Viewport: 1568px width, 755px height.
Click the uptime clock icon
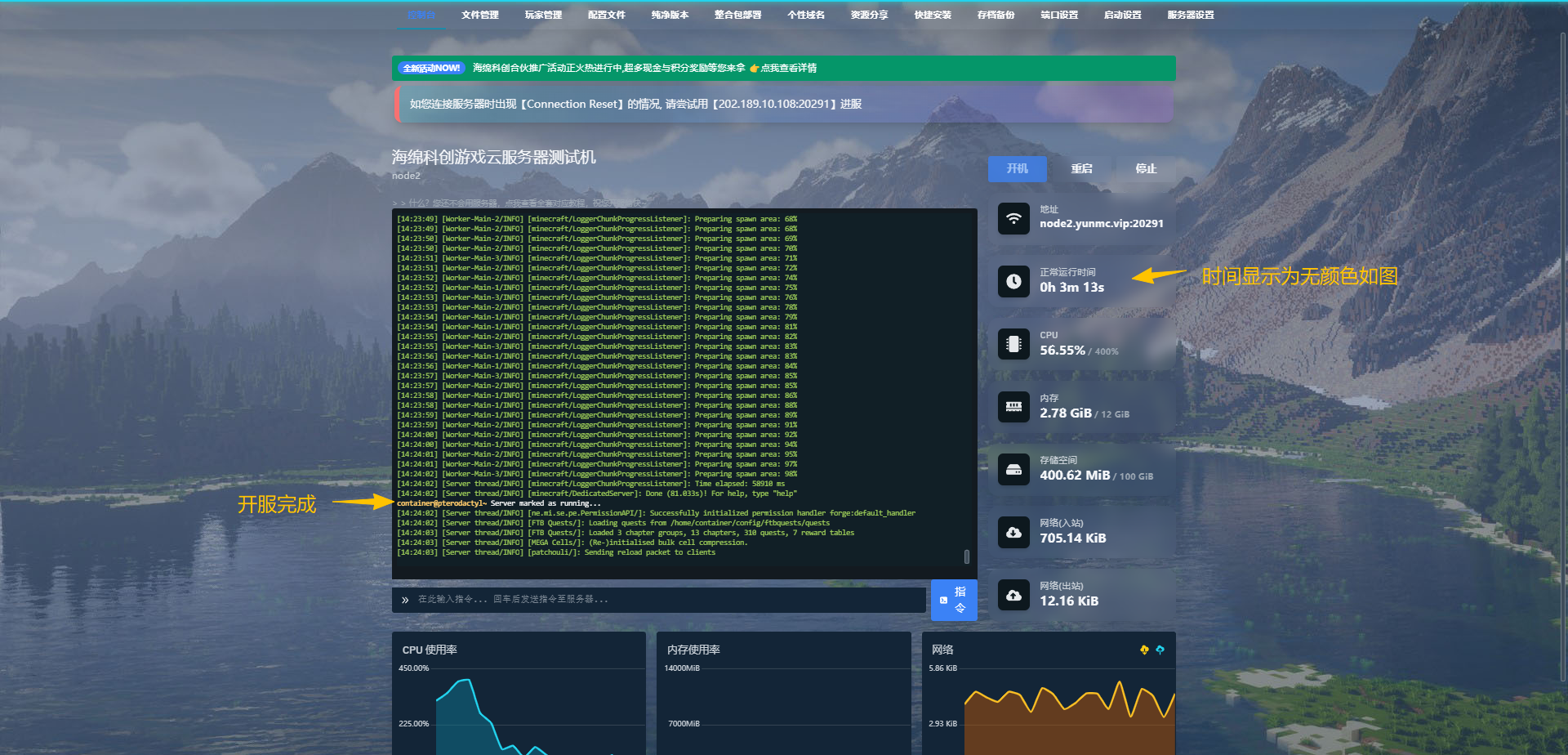[x=1013, y=281]
